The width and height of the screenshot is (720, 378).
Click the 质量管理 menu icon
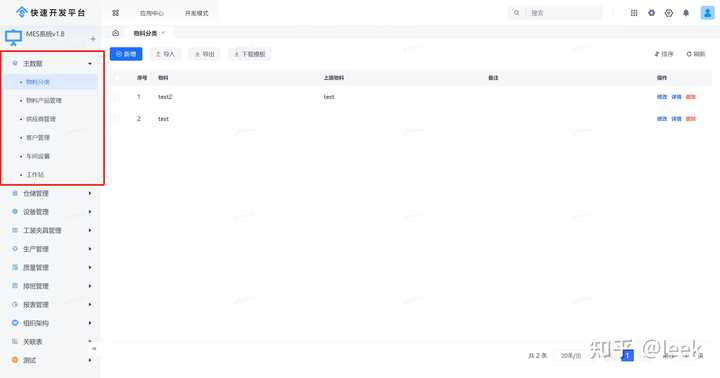click(x=15, y=267)
